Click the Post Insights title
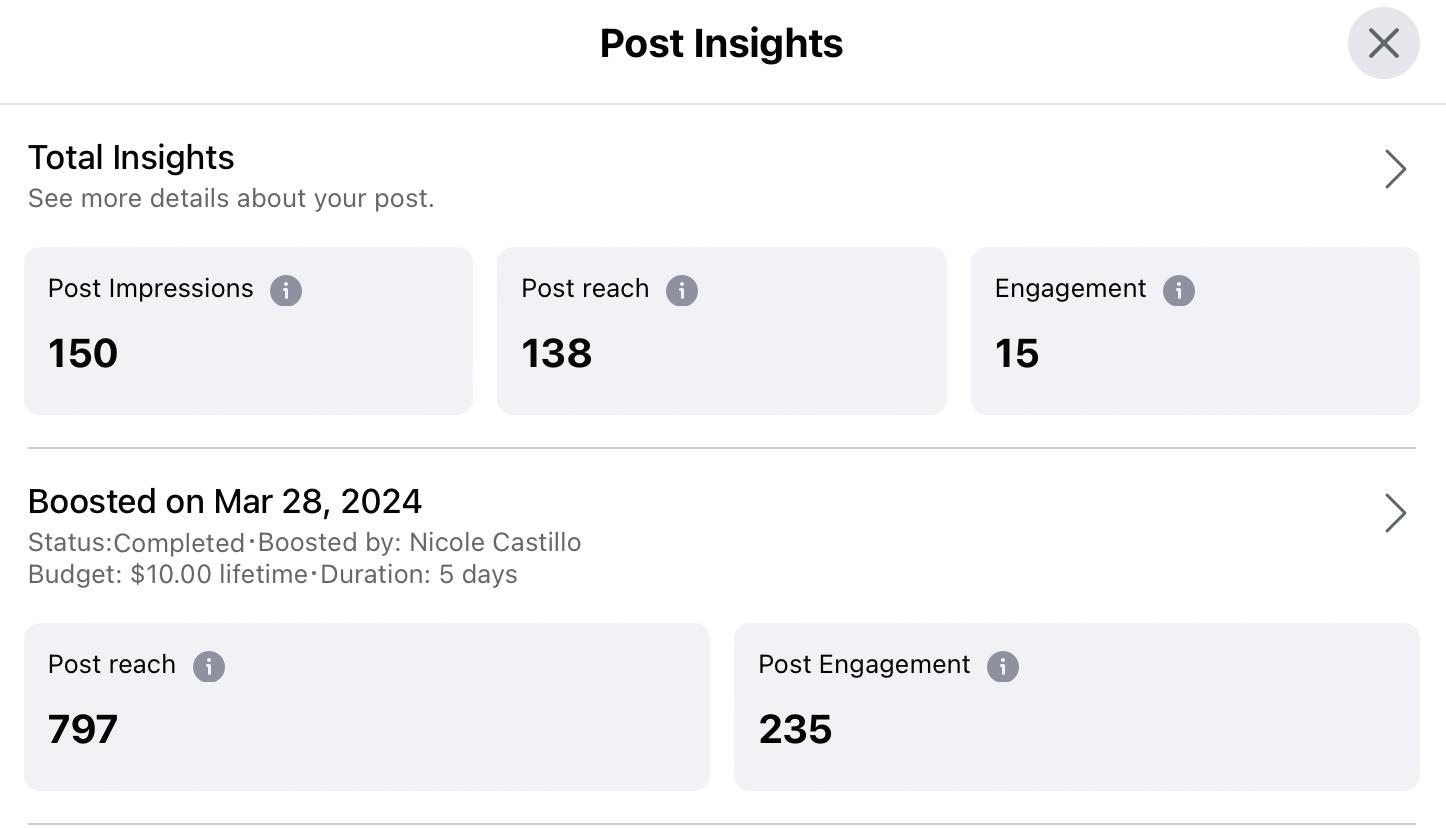Viewport: 1446px width, 828px height. coord(721,43)
